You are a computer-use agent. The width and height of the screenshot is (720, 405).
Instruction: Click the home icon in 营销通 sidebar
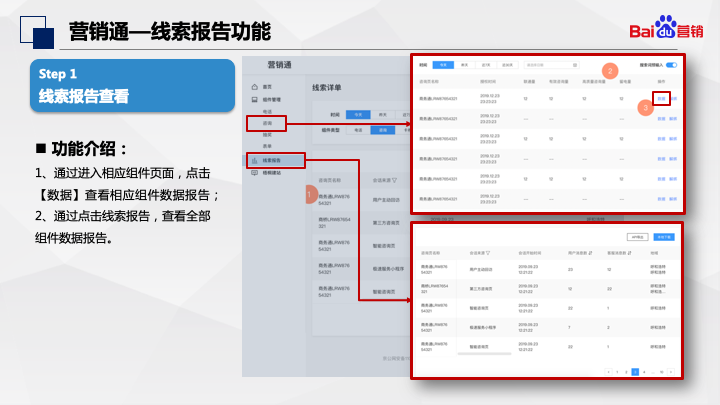click(x=255, y=87)
